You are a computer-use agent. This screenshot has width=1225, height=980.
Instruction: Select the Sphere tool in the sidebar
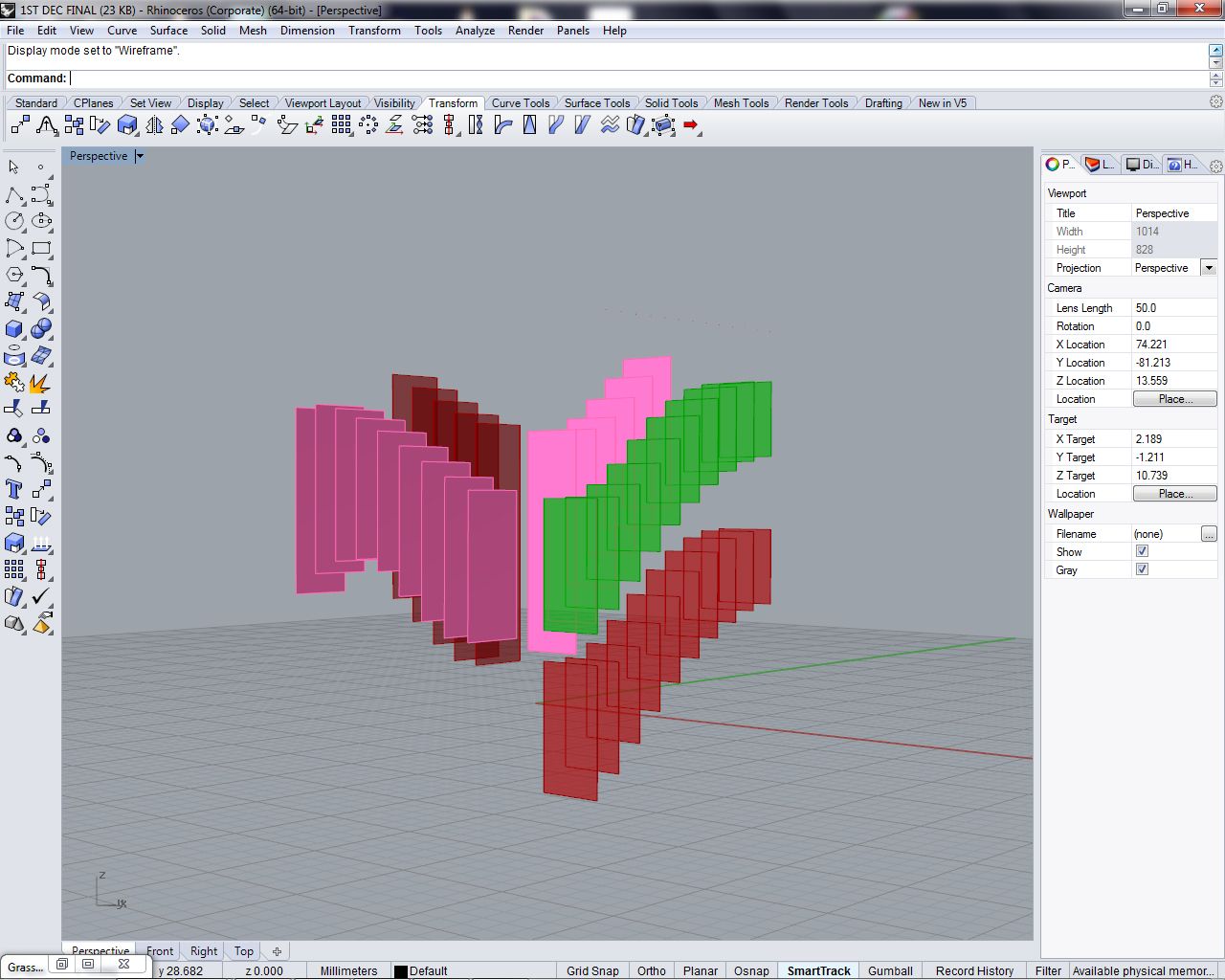tap(42, 328)
